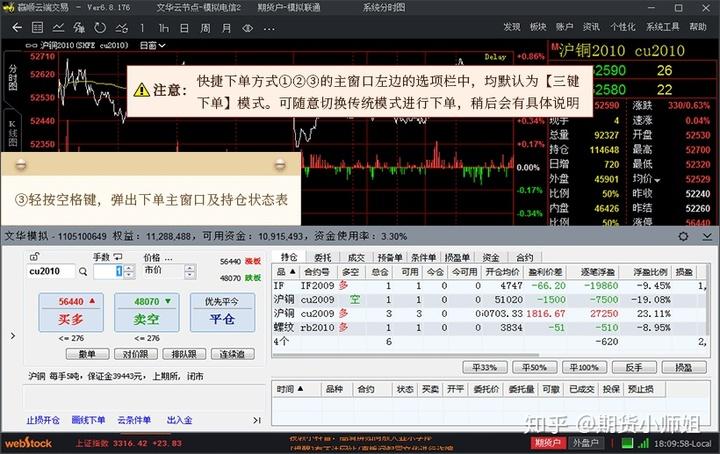Click the circular refresh icon
The width and height of the screenshot is (720, 454).
(x=100, y=28)
